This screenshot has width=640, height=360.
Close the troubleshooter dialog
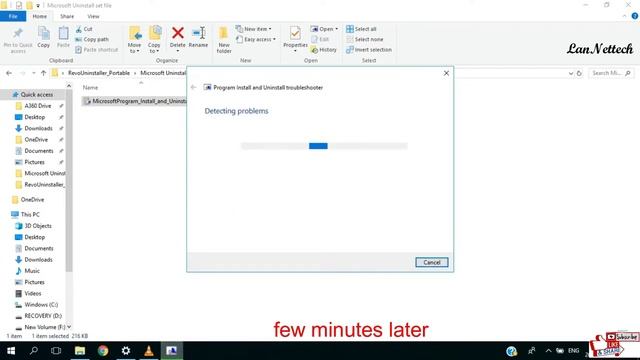tap(446, 73)
